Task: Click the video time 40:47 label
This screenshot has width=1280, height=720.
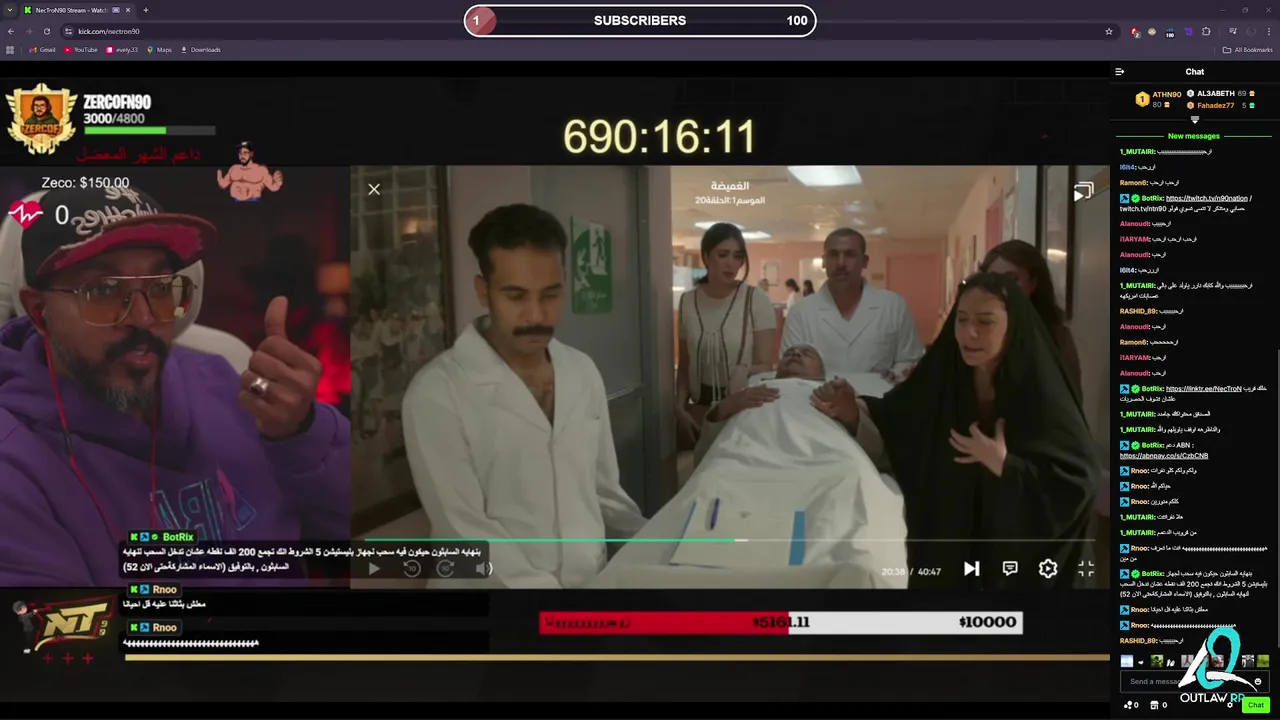Action: [x=929, y=572]
